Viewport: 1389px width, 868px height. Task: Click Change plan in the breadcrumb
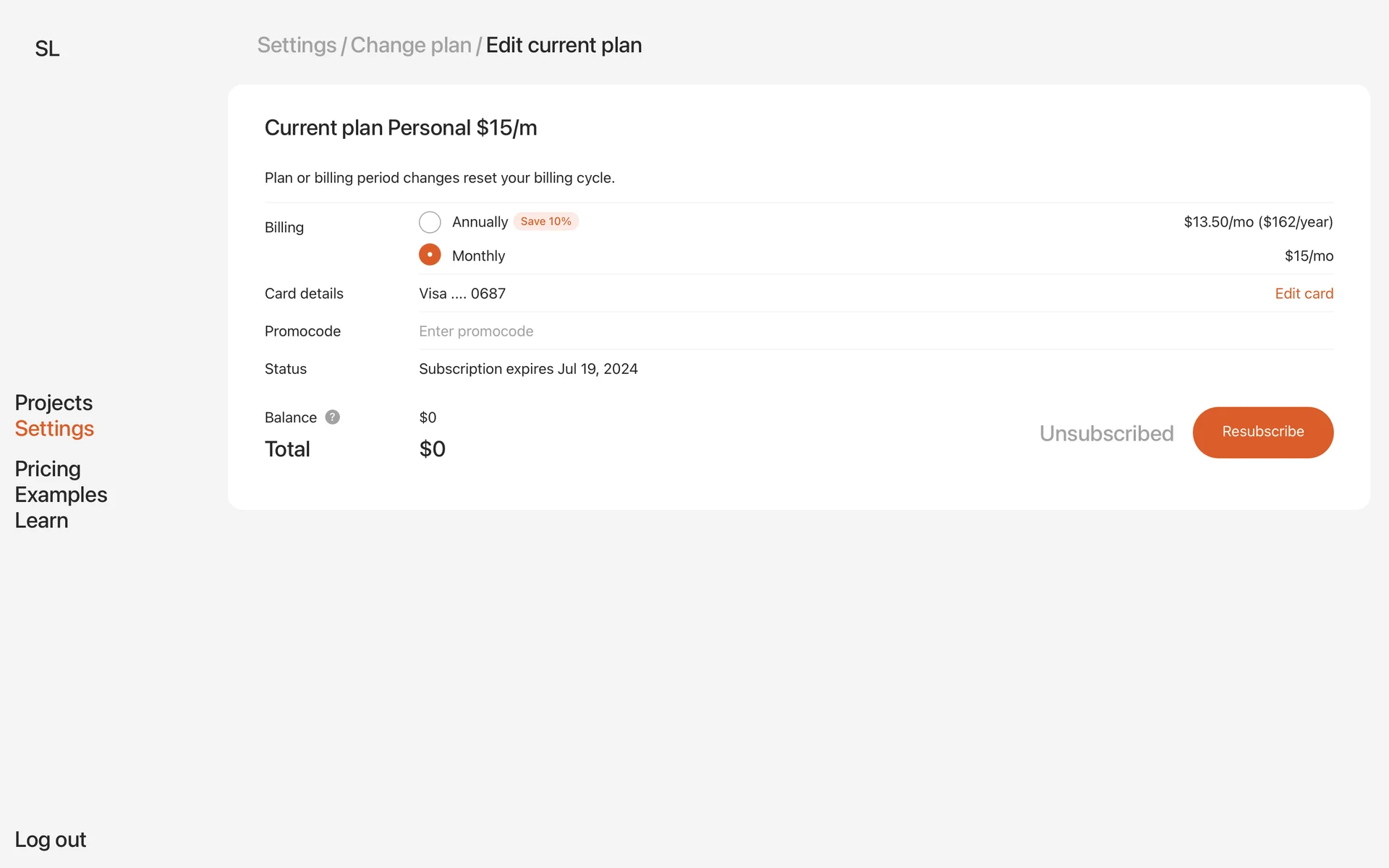[410, 45]
